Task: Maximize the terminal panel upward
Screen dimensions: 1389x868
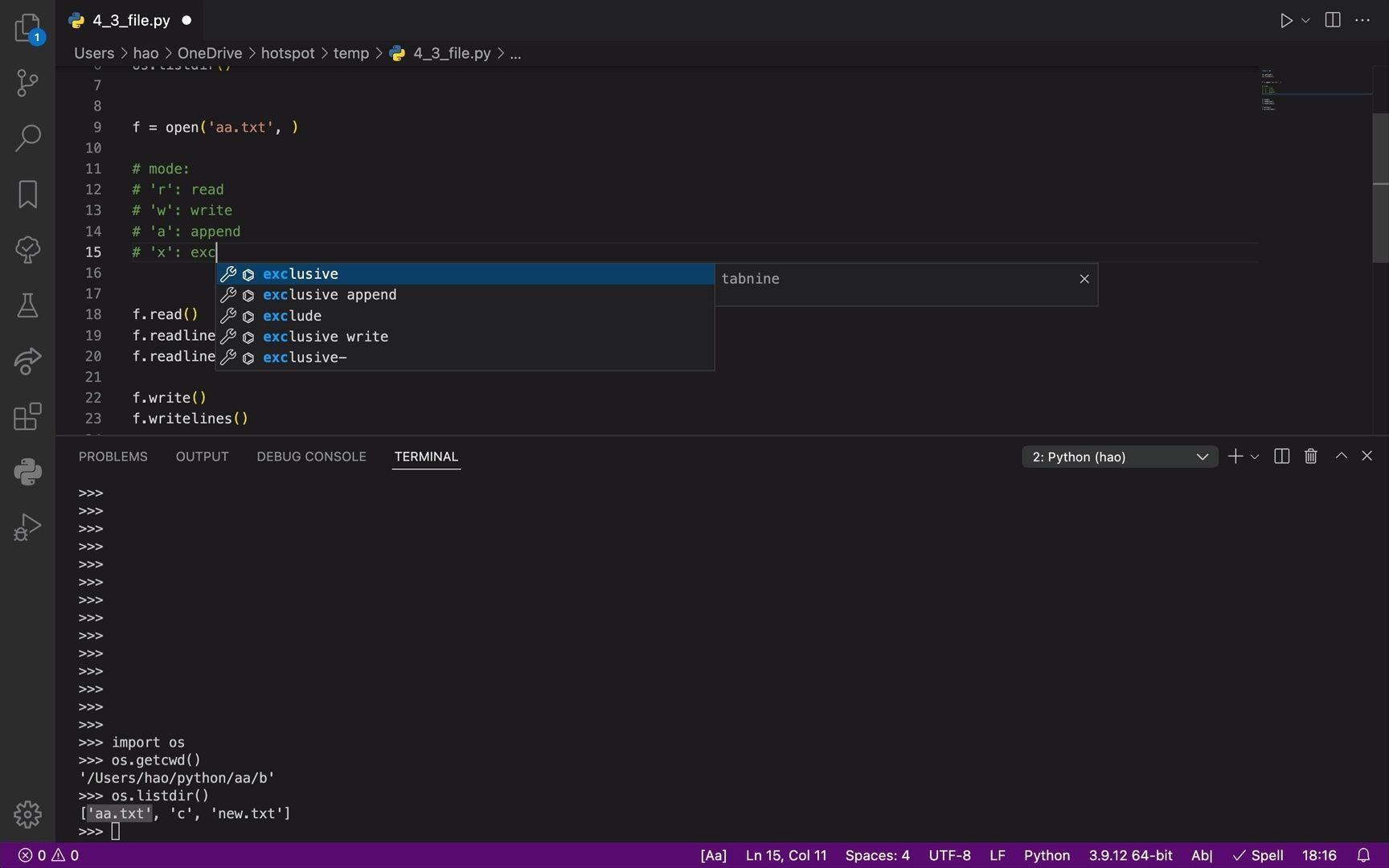Action: click(1340, 456)
